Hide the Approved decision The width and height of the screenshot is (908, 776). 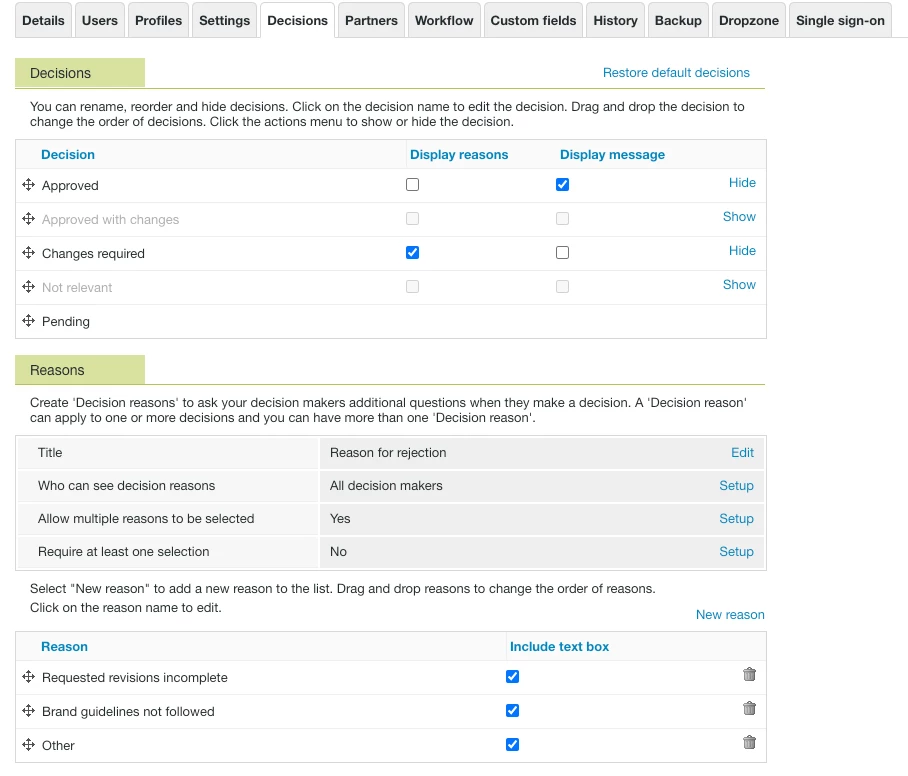742,183
